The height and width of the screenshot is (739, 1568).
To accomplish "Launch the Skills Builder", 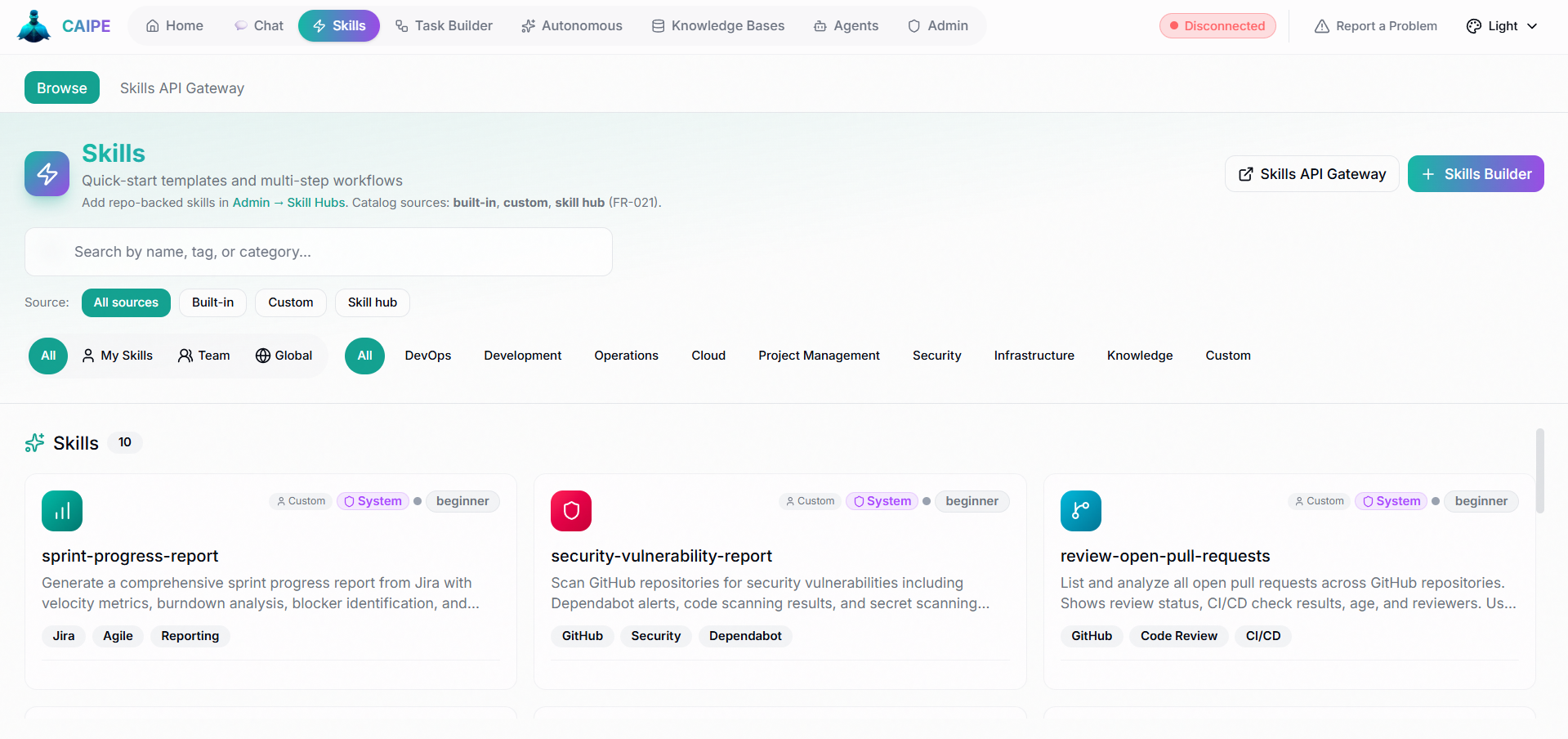I will 1476,173.
